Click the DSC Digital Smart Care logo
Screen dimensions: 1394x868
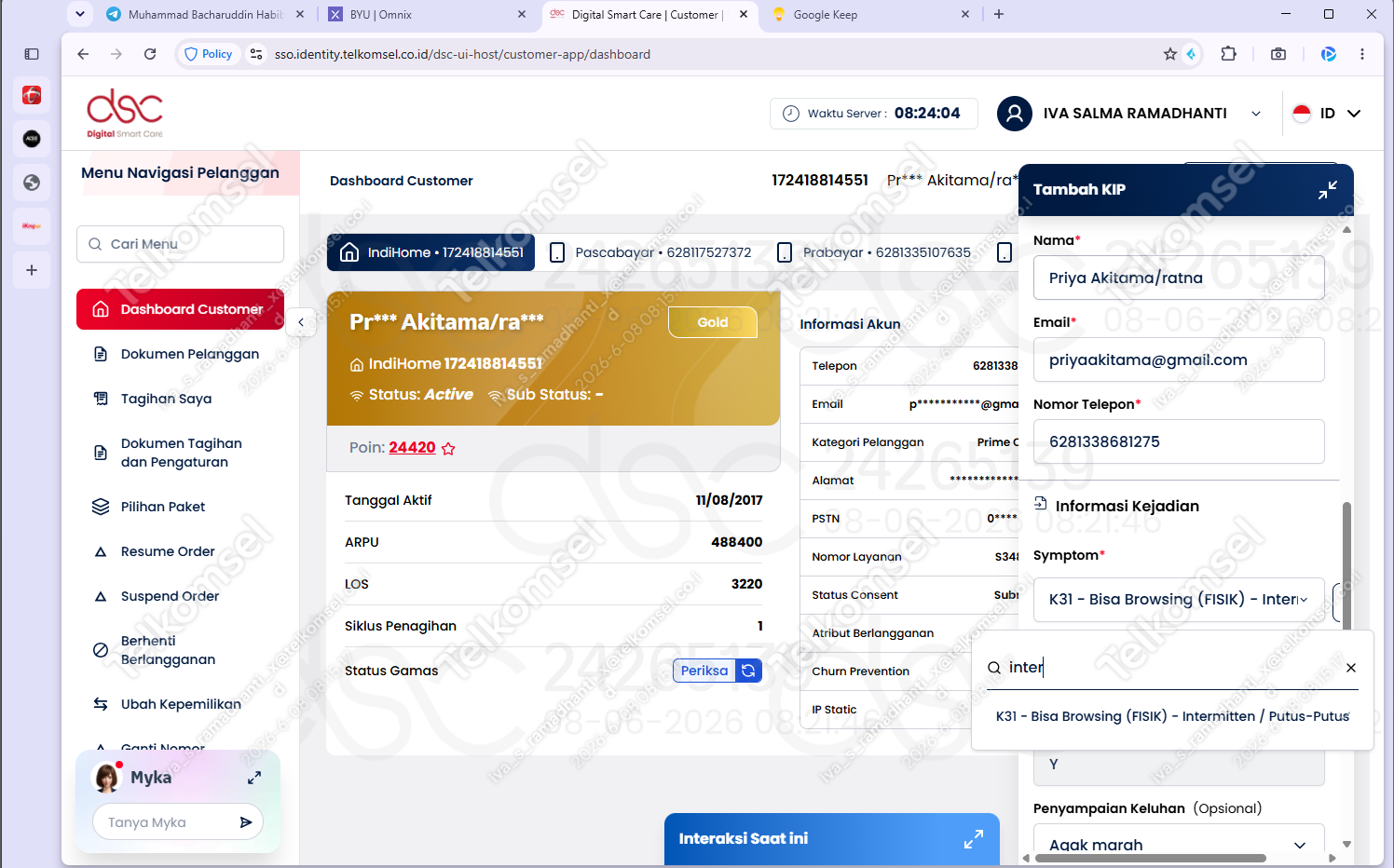(x=125, y=114)
